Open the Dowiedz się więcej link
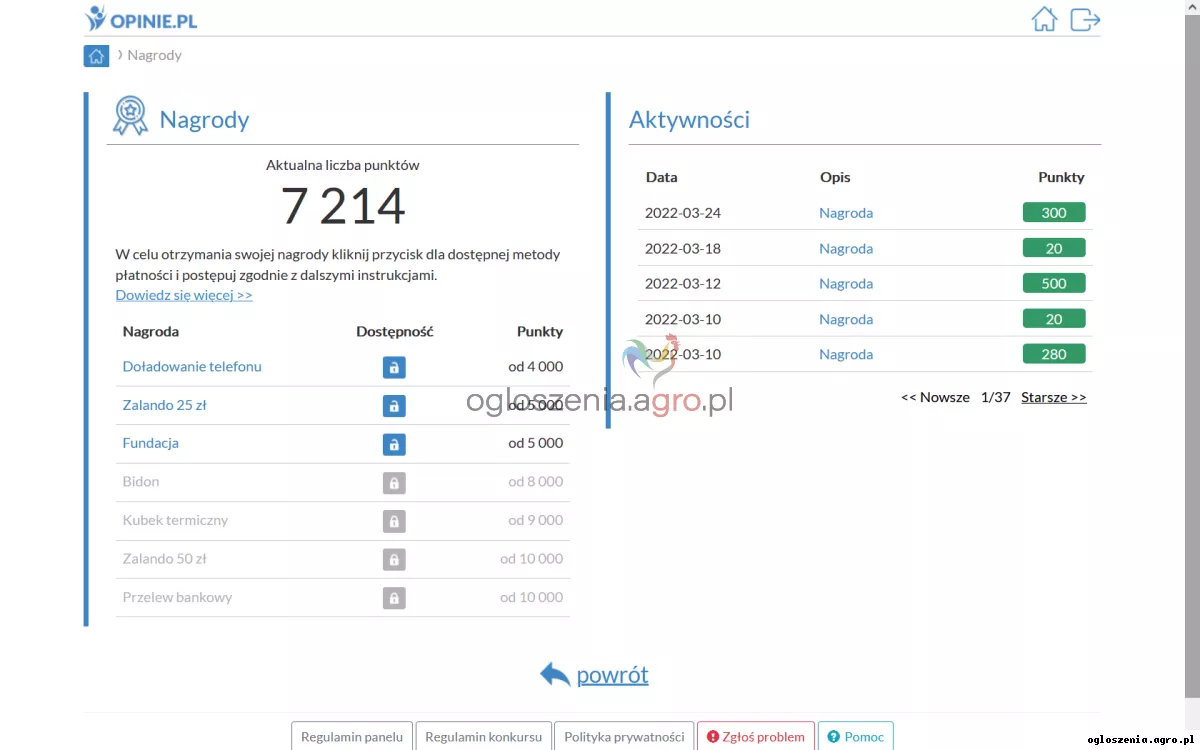 point(184,295)
